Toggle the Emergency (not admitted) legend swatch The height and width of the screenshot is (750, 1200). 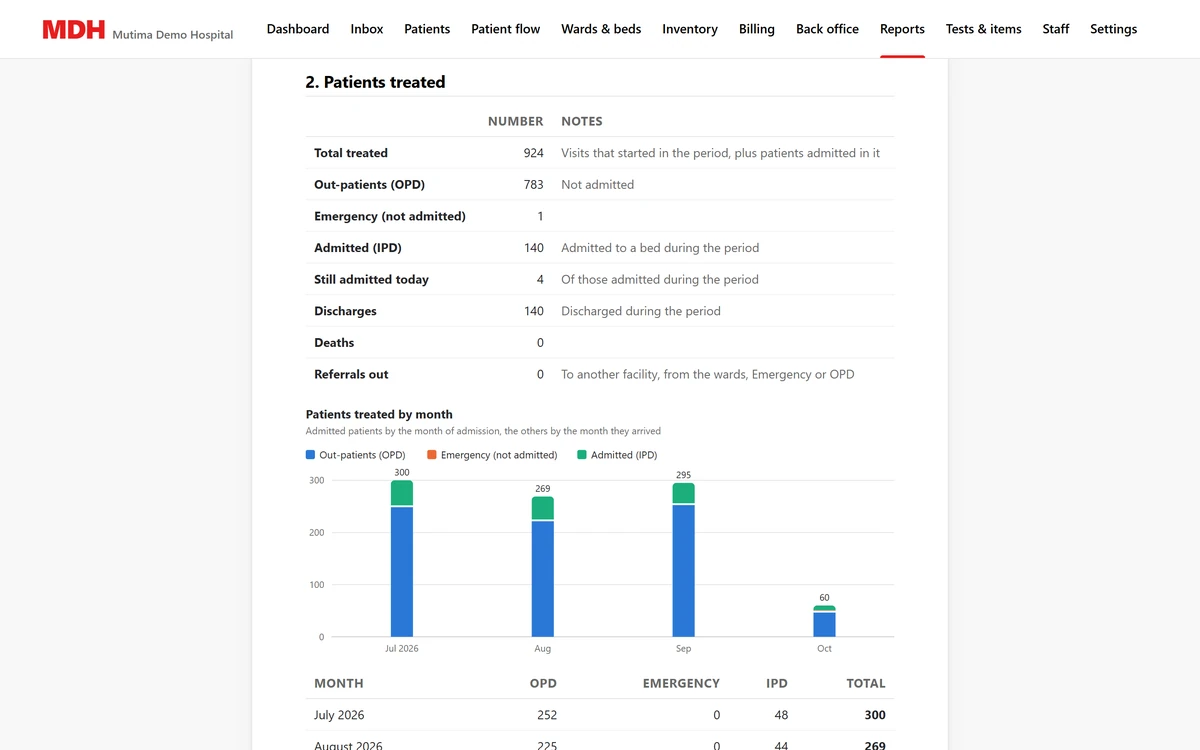point(432,455)
